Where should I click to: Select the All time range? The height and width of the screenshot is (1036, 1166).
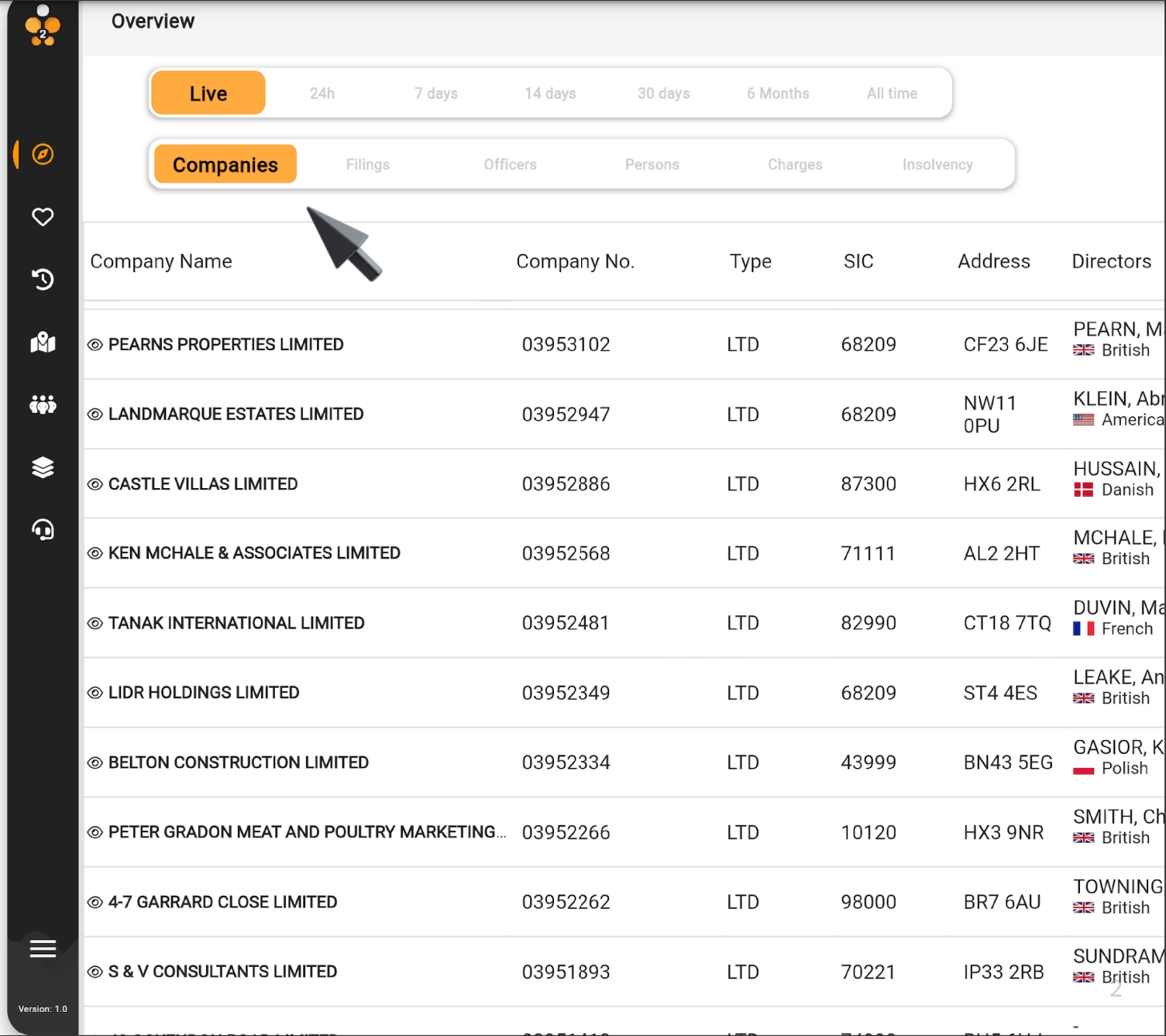coord(892,94)
